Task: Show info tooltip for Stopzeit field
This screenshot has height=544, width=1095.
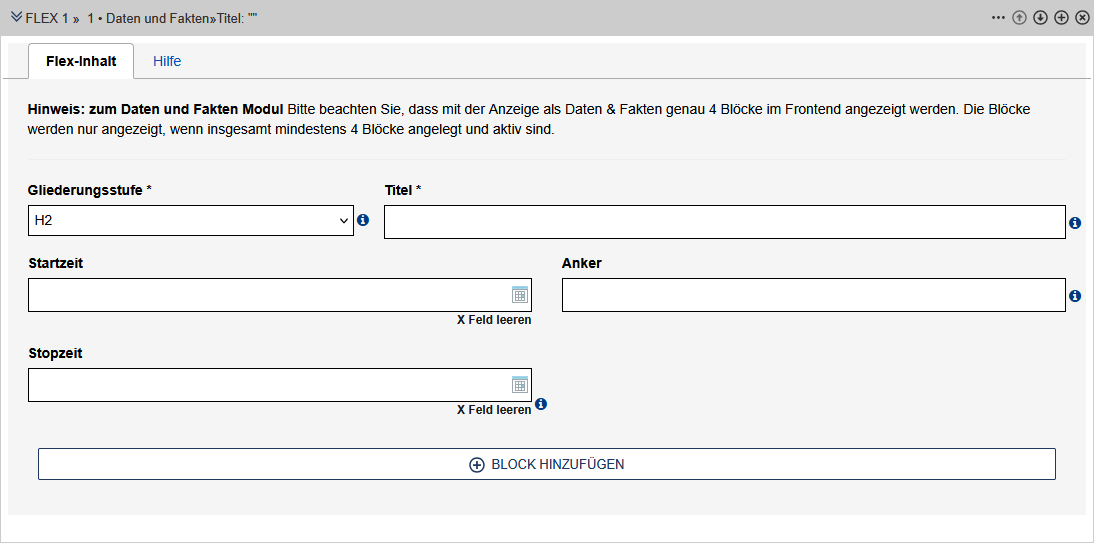Action: pyautogui.click(x=541, y=404)
